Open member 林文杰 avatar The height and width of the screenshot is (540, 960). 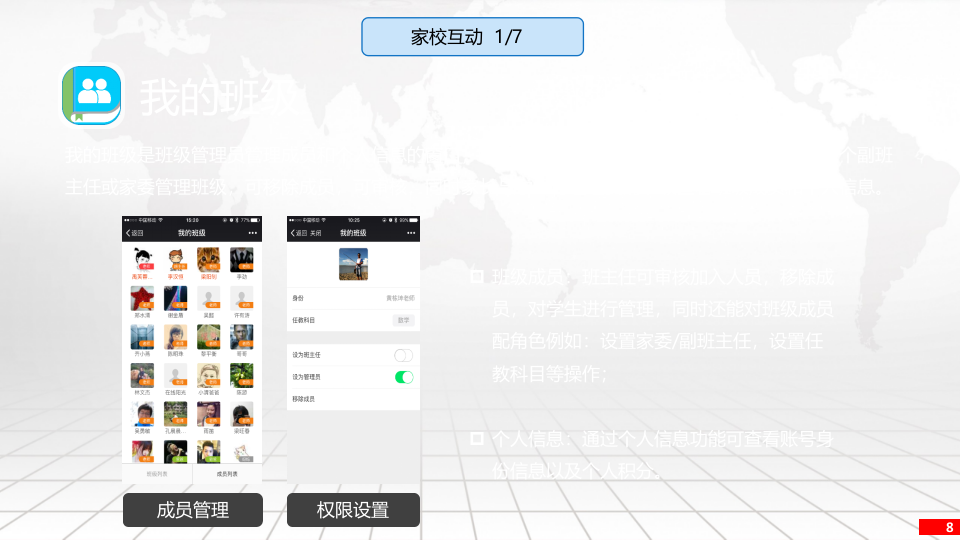pos(142,375)
